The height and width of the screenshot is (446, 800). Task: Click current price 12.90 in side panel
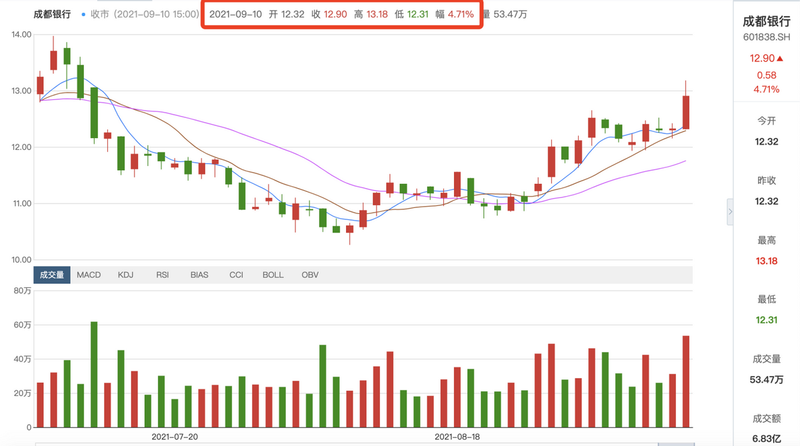pos(762,58)
